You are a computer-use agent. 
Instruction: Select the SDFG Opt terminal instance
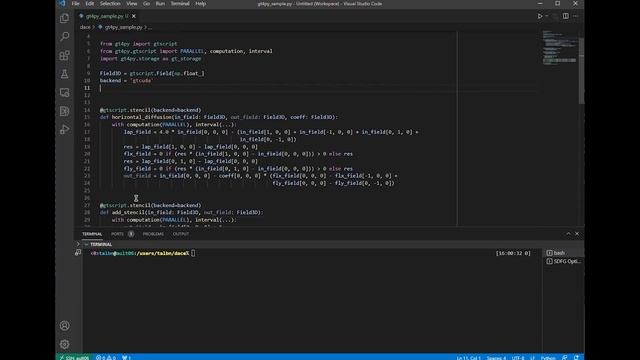(563, 261)
